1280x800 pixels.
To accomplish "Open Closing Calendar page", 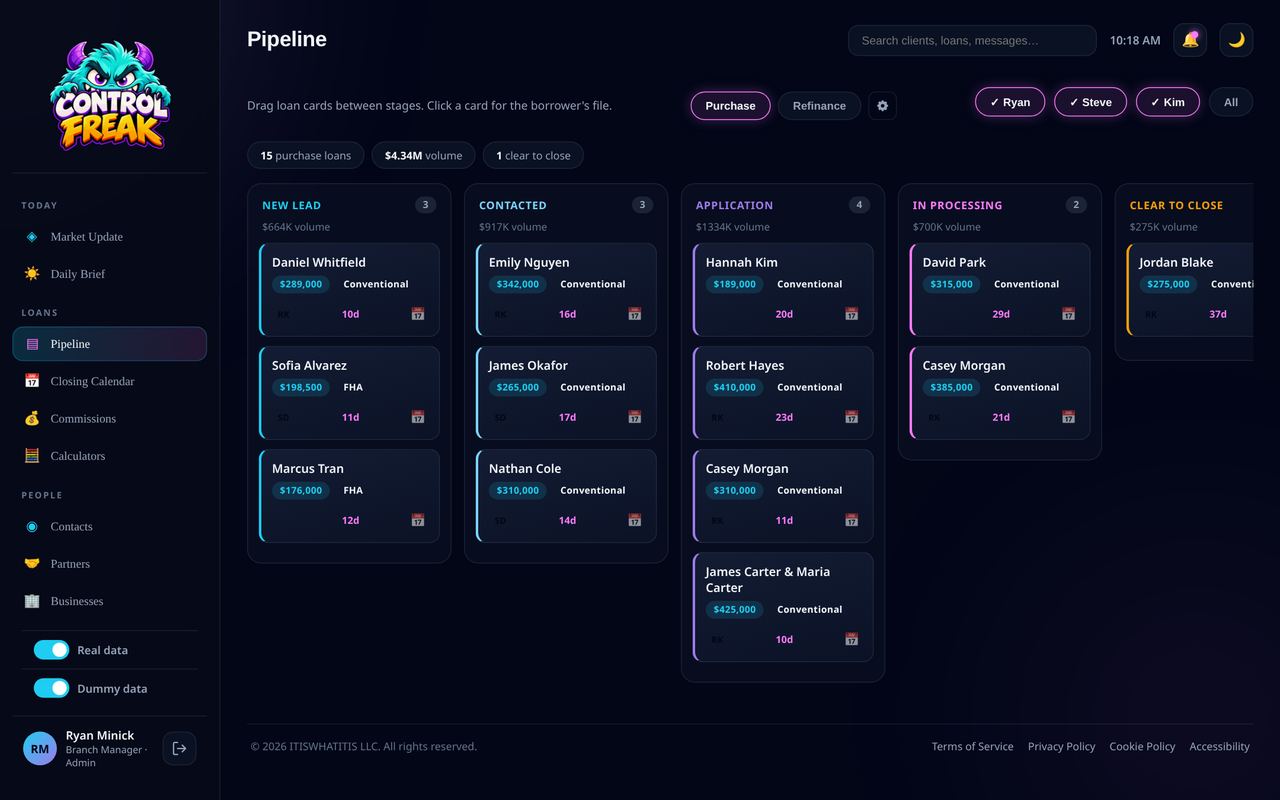I will coord(110,381).
